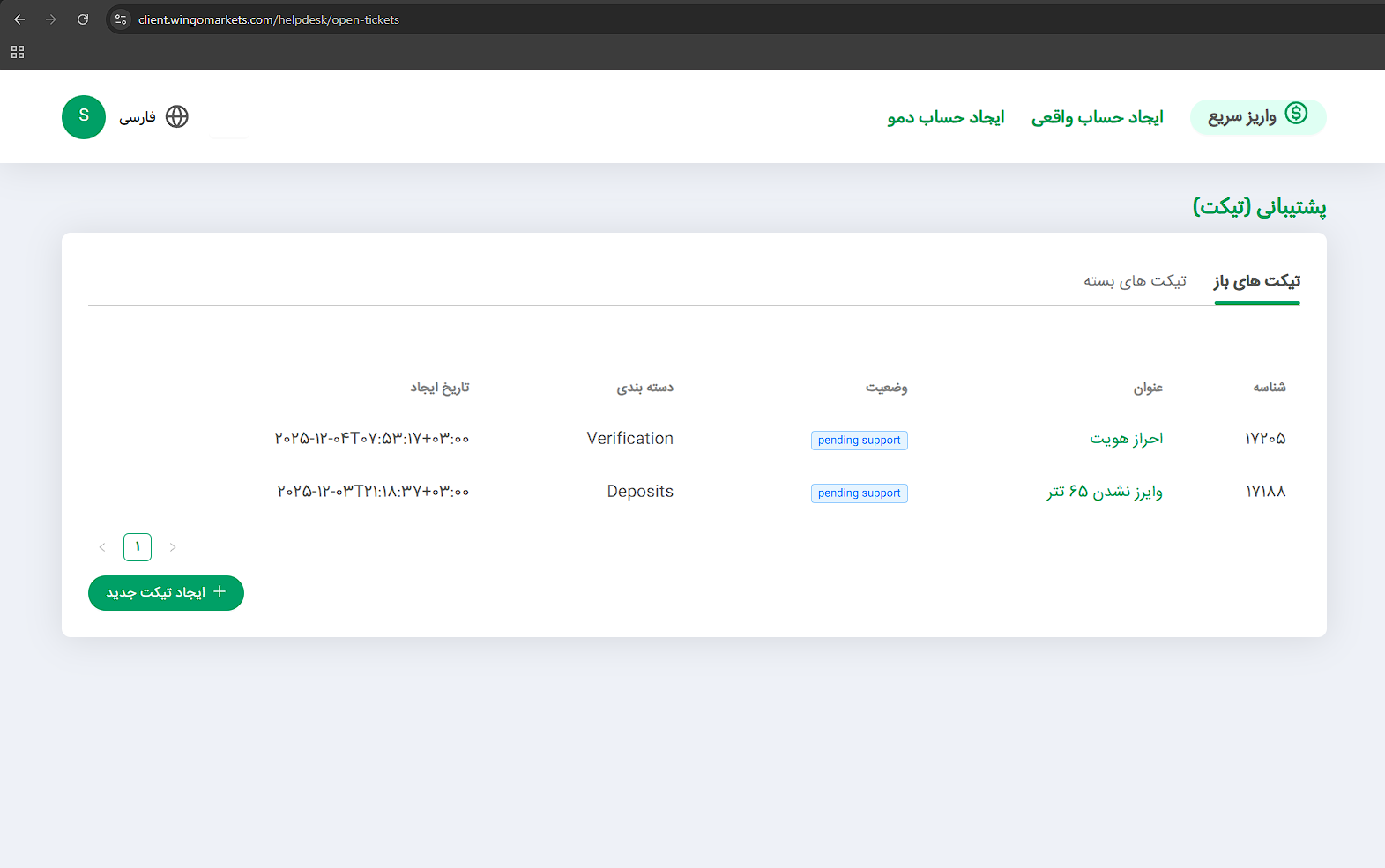Click ایجاد حساب واقعی link
1385x868 pixels.
(x=1097, y=117)
